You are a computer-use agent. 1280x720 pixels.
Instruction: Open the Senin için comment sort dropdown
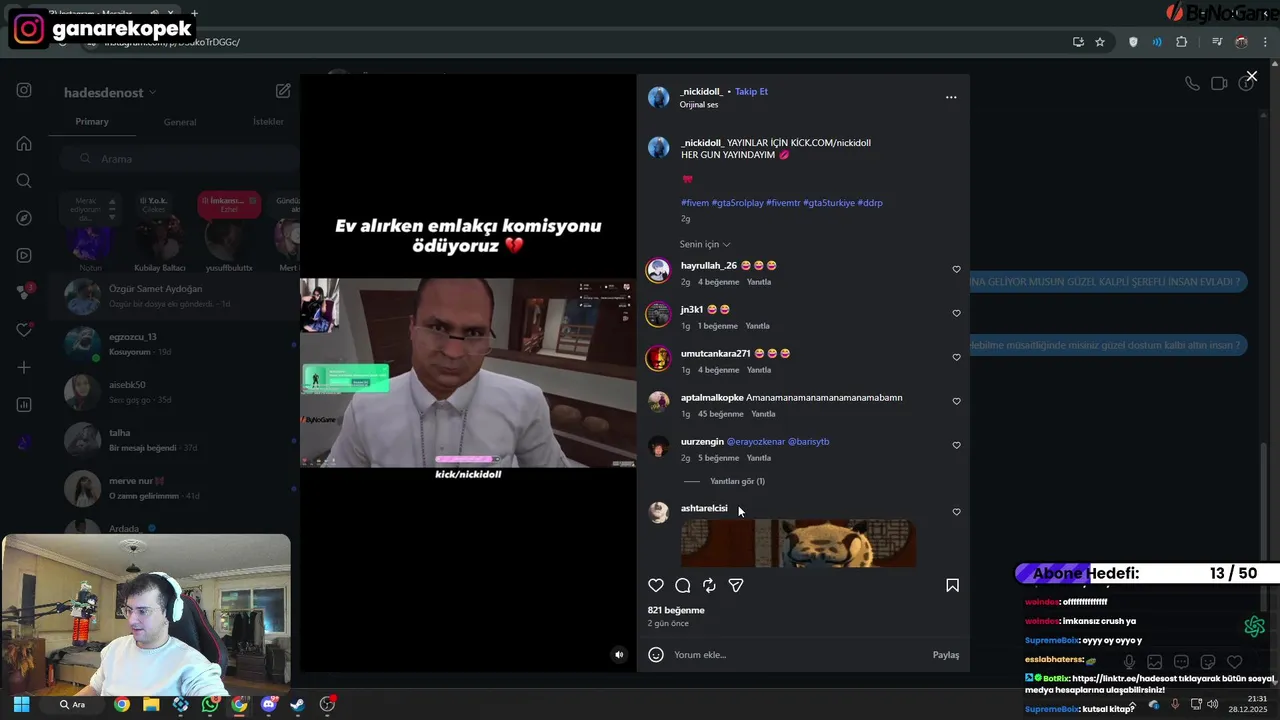coord(705,244)
